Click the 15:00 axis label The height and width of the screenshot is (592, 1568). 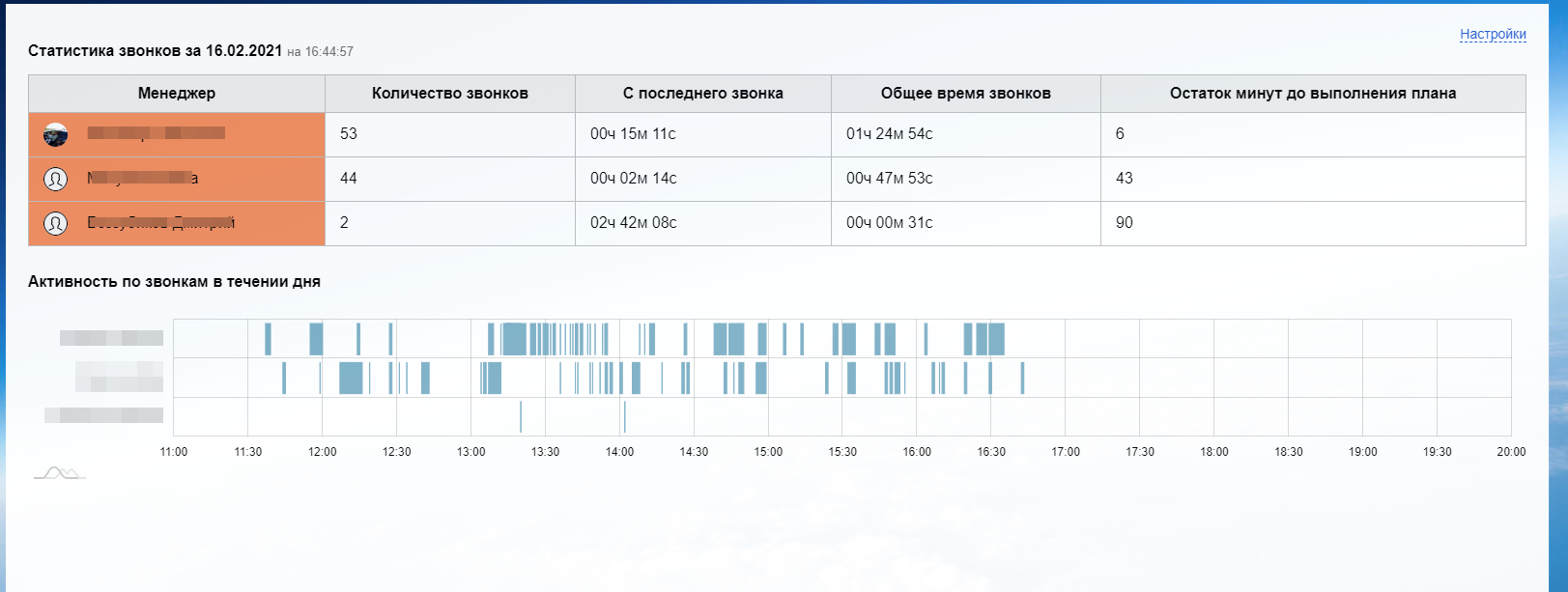point(769,452)
